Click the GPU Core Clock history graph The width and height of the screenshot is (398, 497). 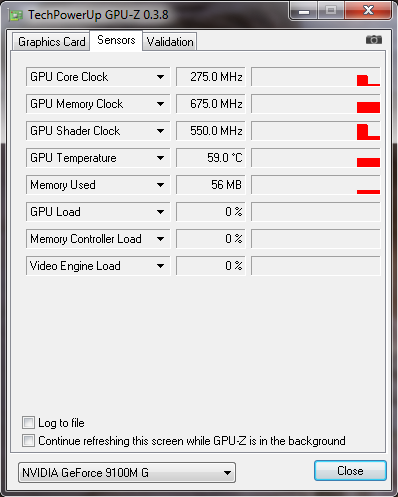tap(315, 77)
